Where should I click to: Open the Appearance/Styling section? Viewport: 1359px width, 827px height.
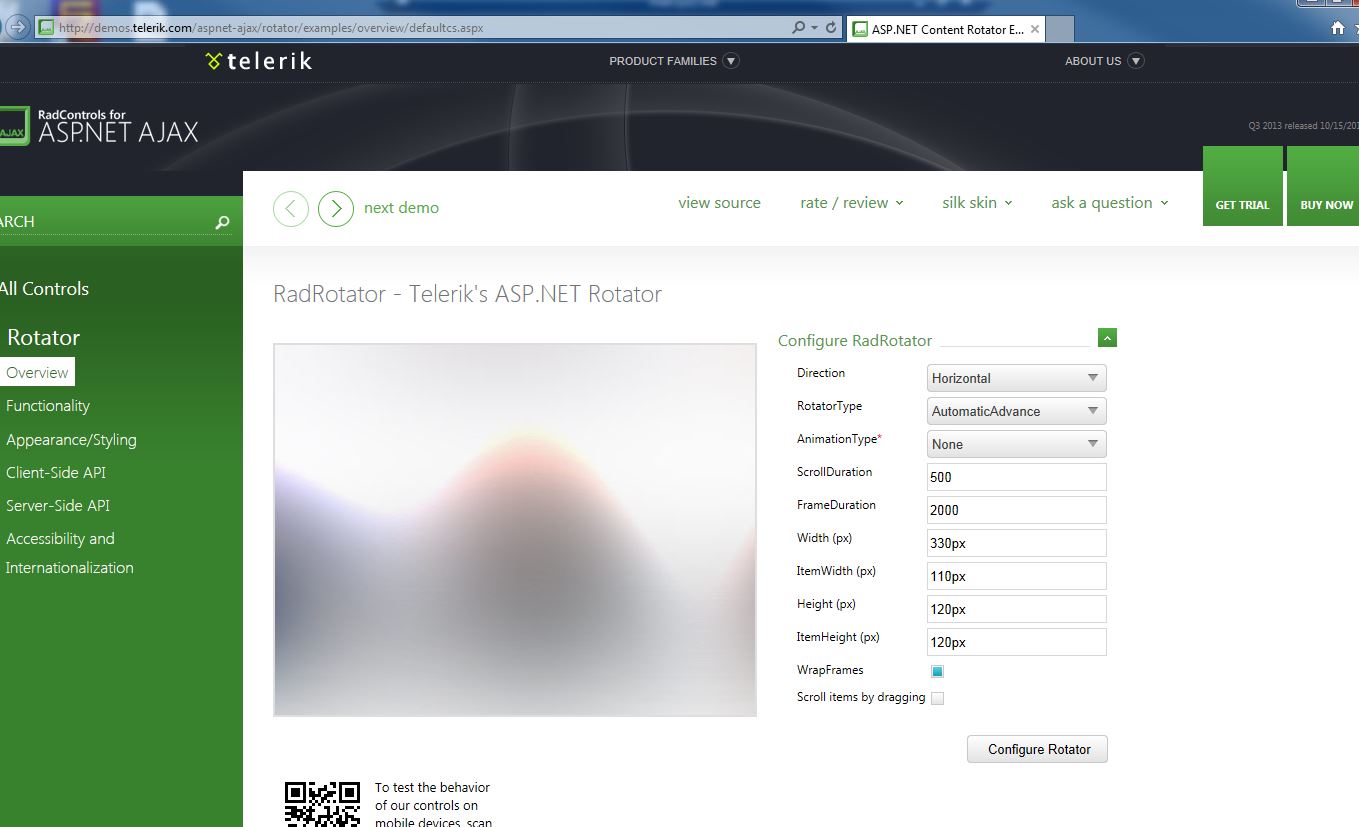[x=71, y=440]
